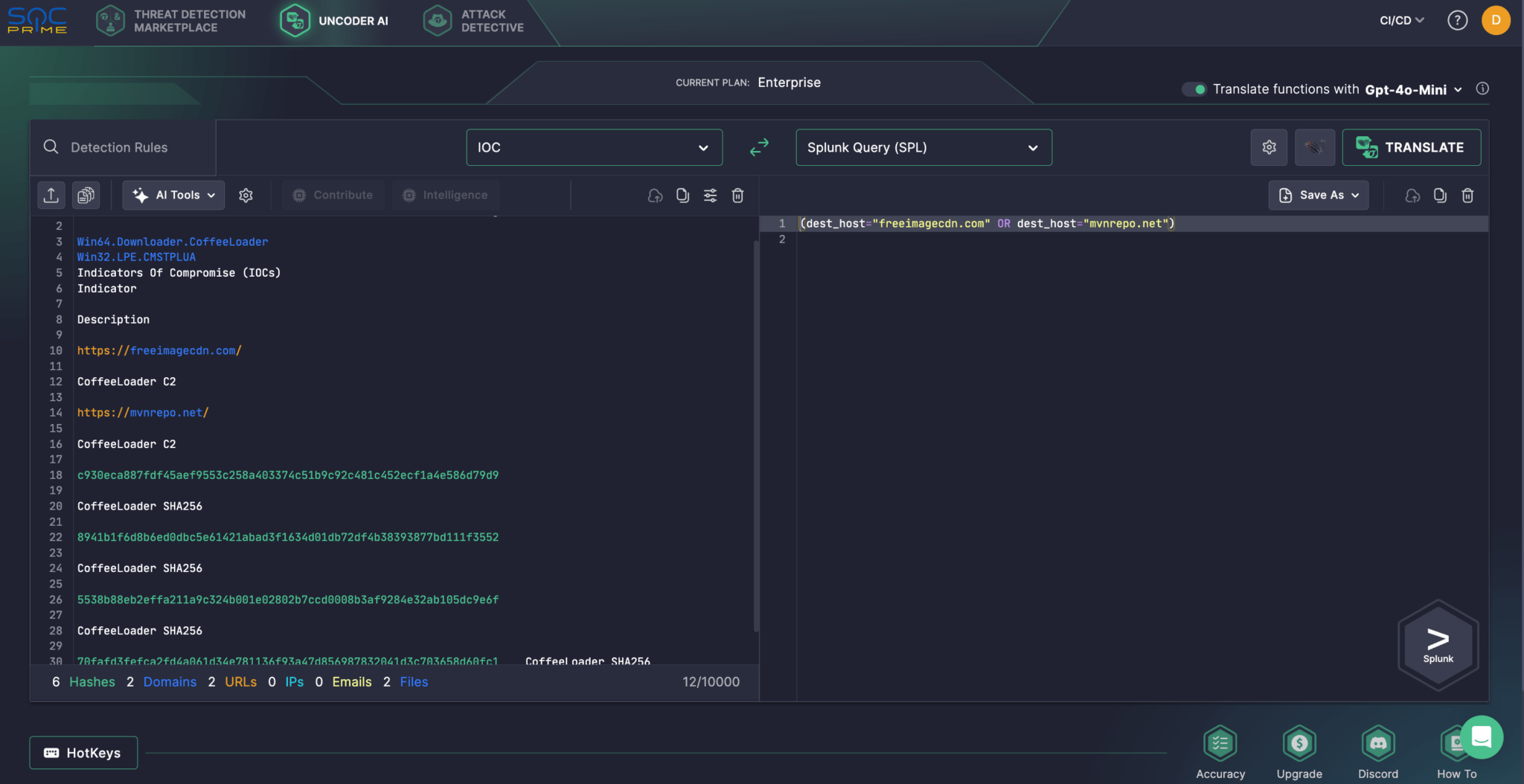The image size is (1524, 784).
Task: Open the settings gear next to AI Tools
Action: click(x=246, y=195)
